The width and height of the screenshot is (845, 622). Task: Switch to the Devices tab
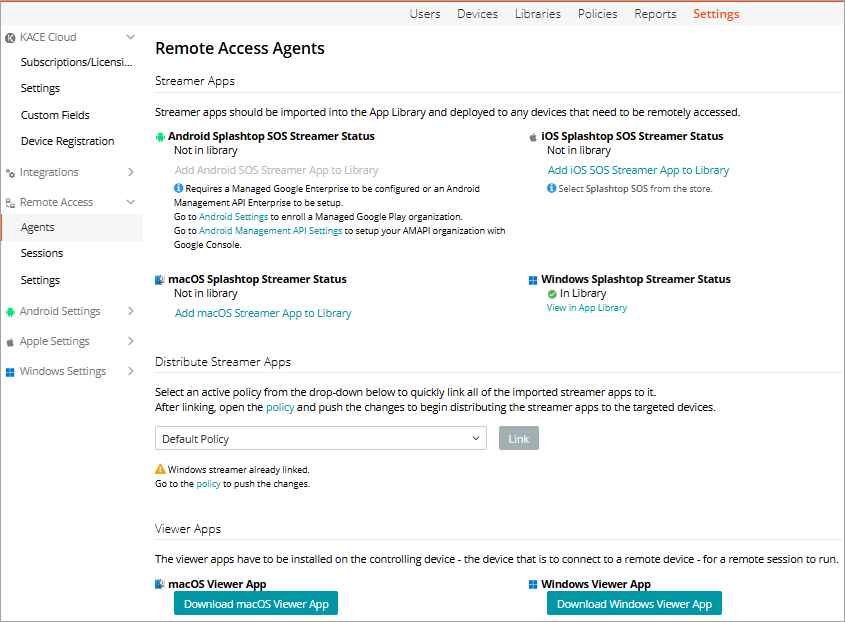(x=477, y=14)
